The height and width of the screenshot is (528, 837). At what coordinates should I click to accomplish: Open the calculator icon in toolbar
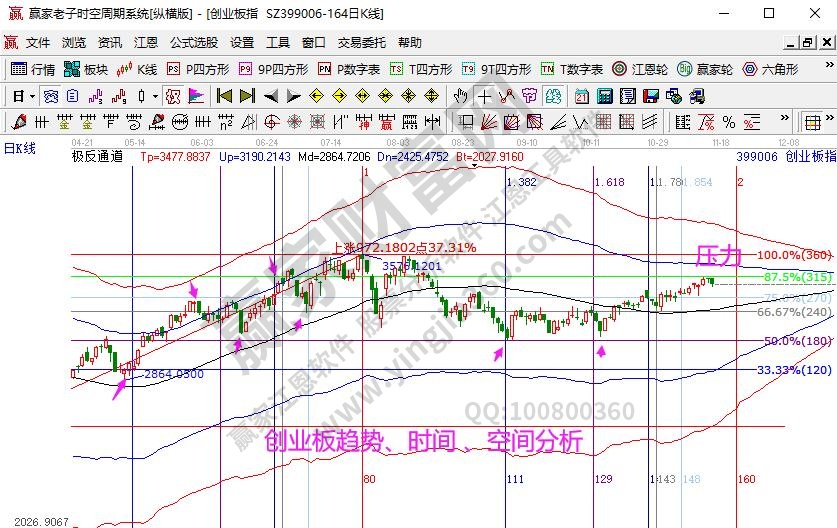pyautogui.click(x=604, y=96)
